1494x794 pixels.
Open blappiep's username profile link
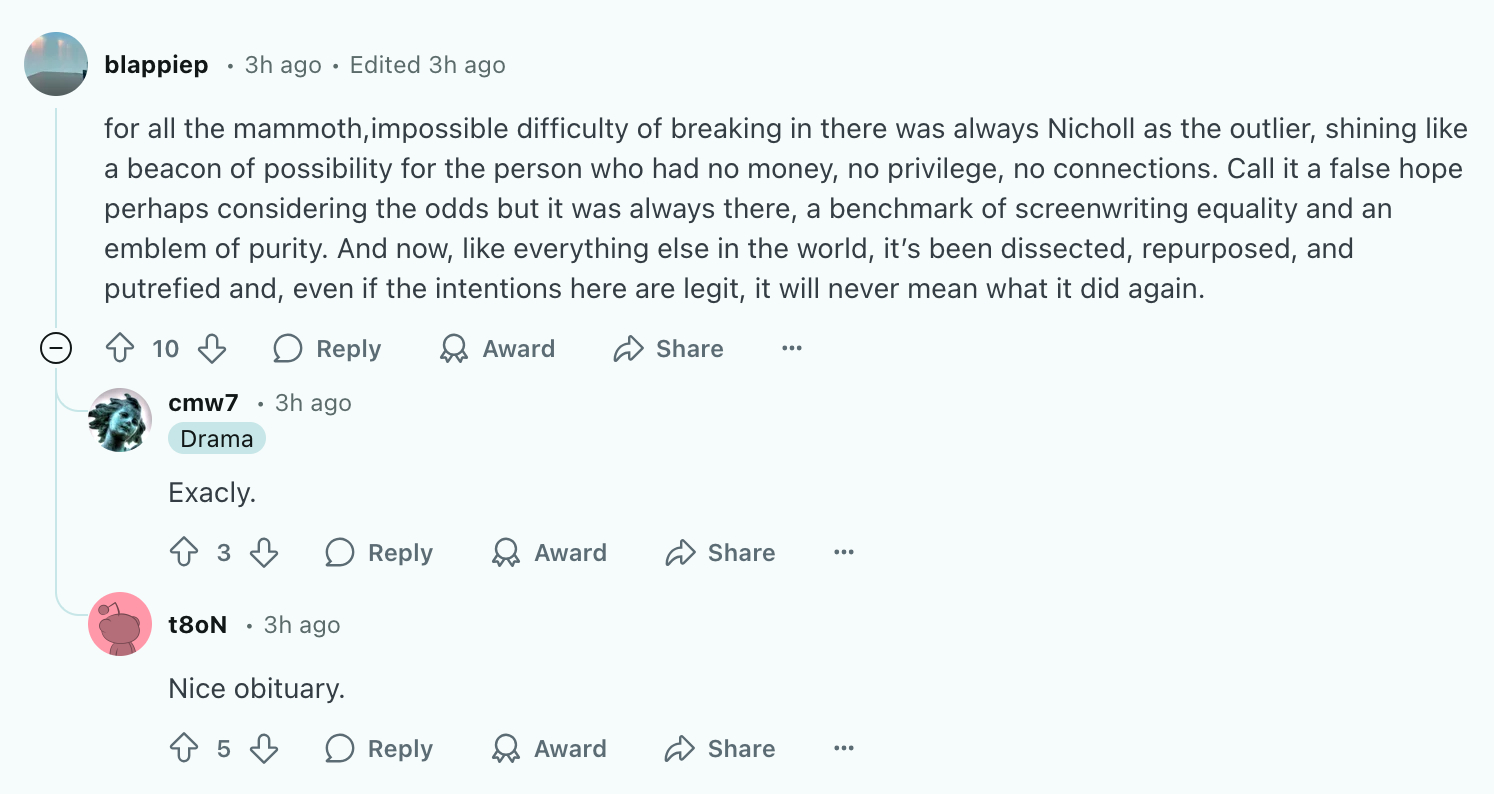pos(156,65)
